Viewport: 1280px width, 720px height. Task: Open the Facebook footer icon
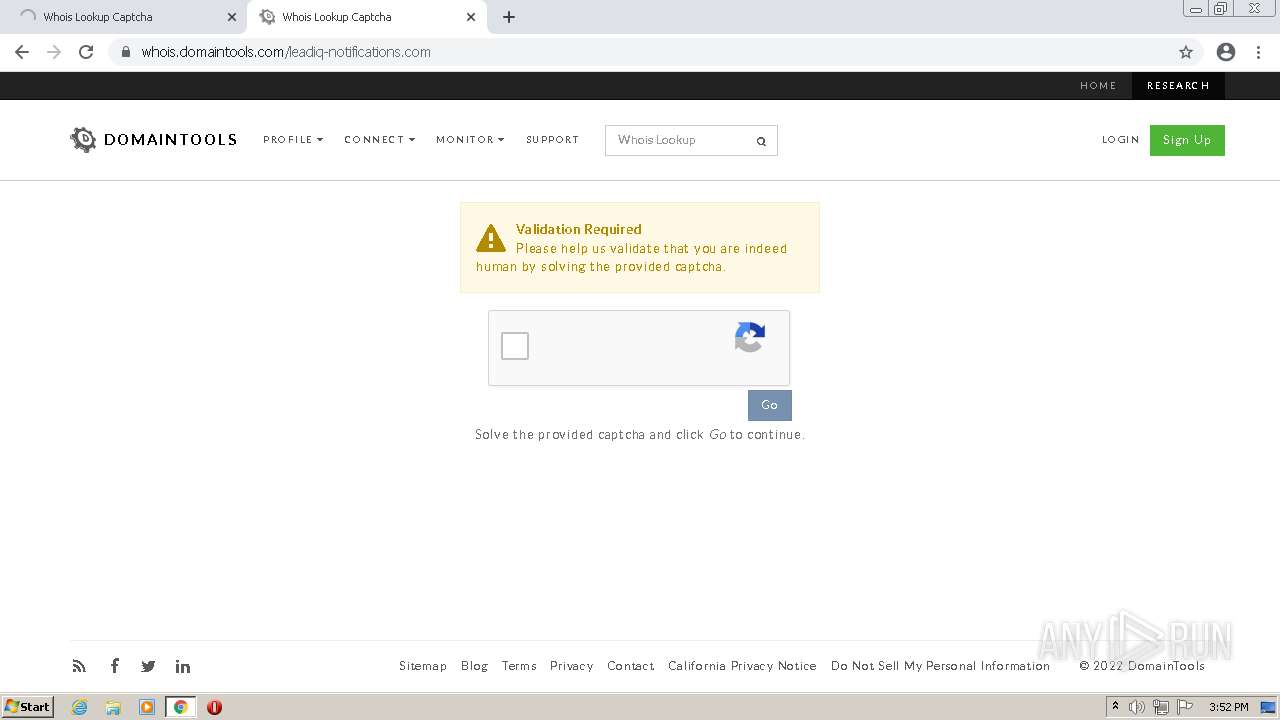[x=115, y=666]
